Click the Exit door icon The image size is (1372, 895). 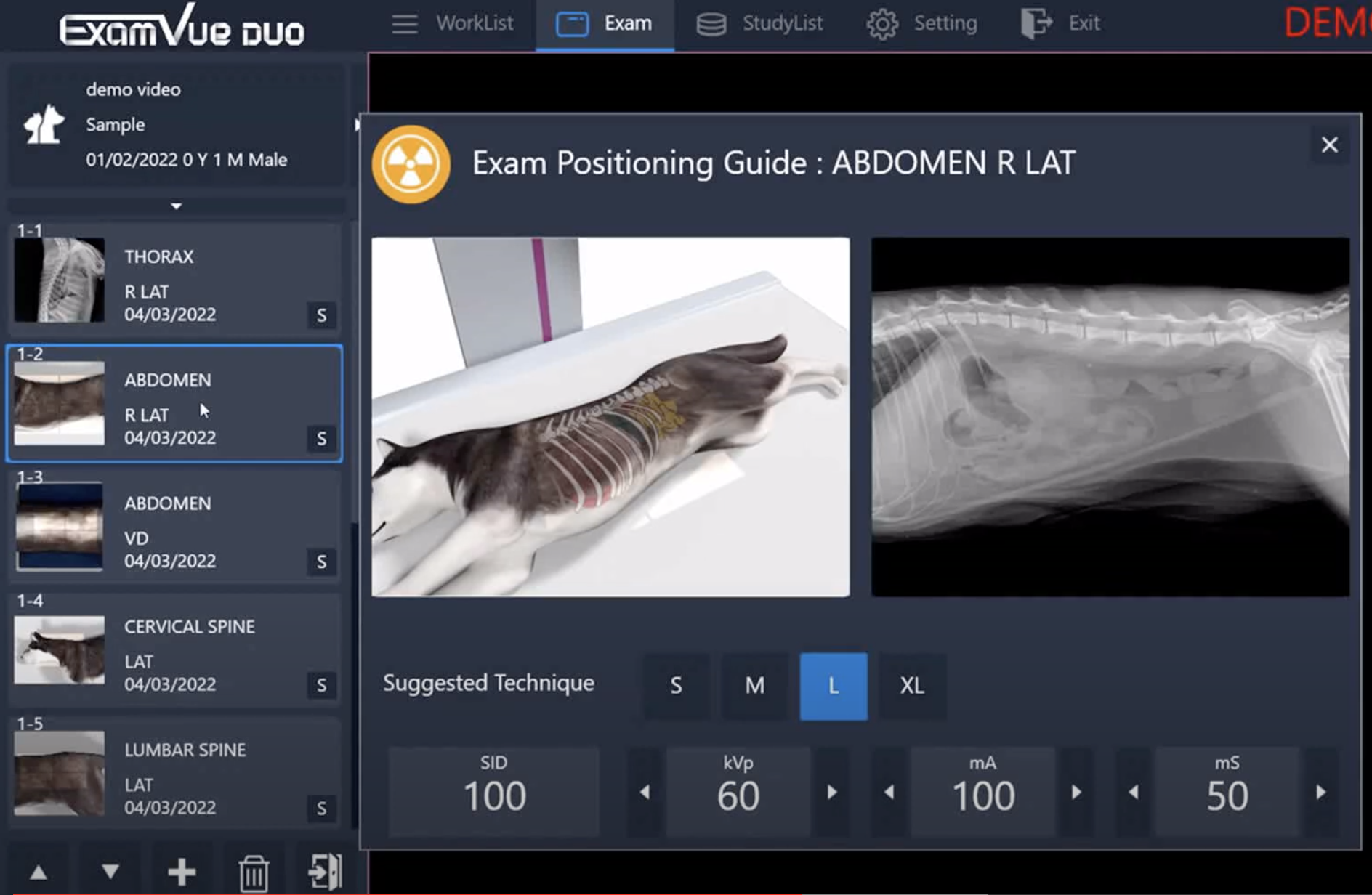pyautogui.click(x=1036, y=23)
